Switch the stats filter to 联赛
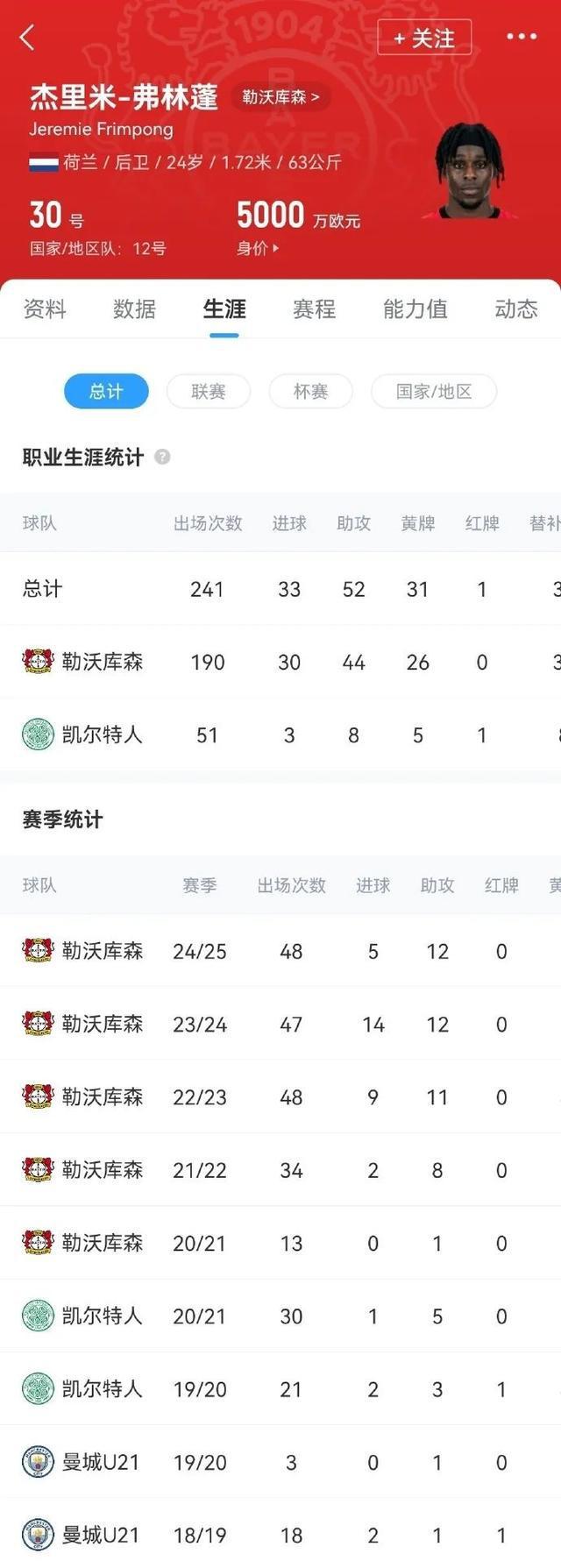561x1568 pixels. click(x=208, y=391)
